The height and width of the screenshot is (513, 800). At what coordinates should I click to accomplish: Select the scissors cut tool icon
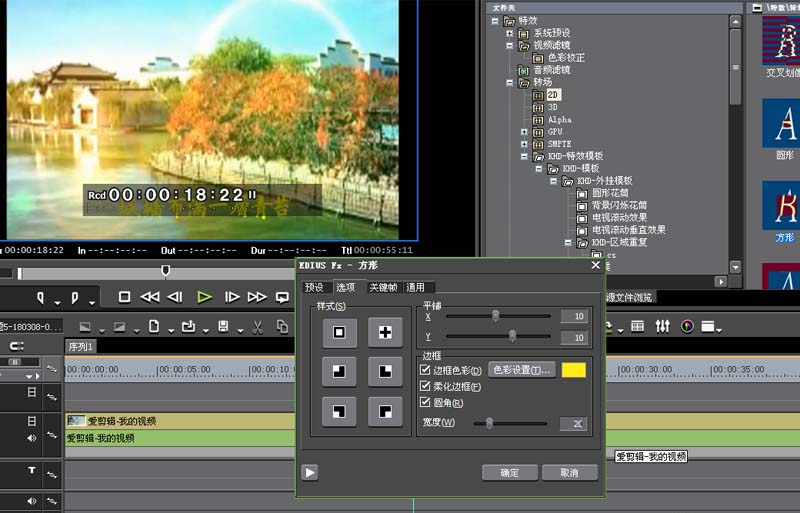point(257,327)
